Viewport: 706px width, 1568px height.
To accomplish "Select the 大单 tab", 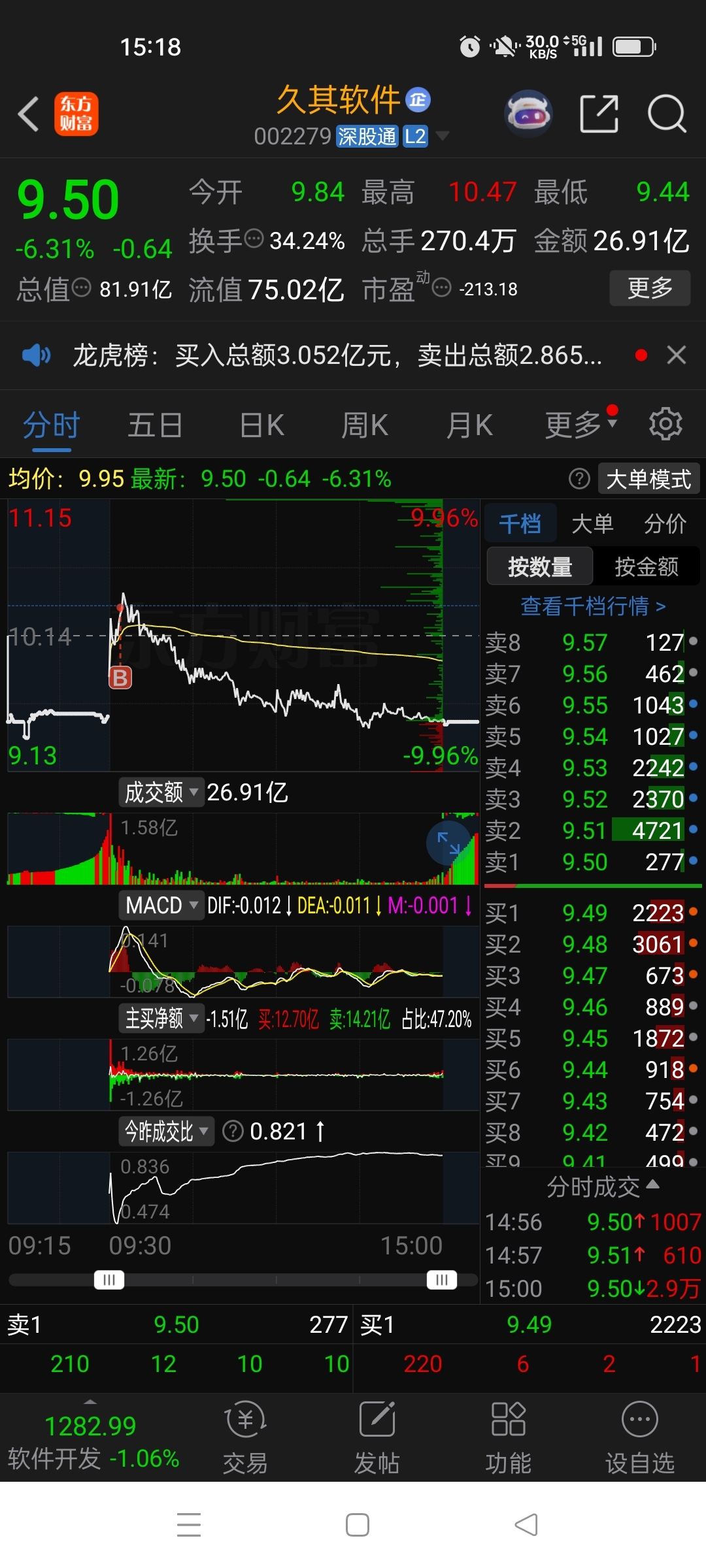I will pos(592,523).
